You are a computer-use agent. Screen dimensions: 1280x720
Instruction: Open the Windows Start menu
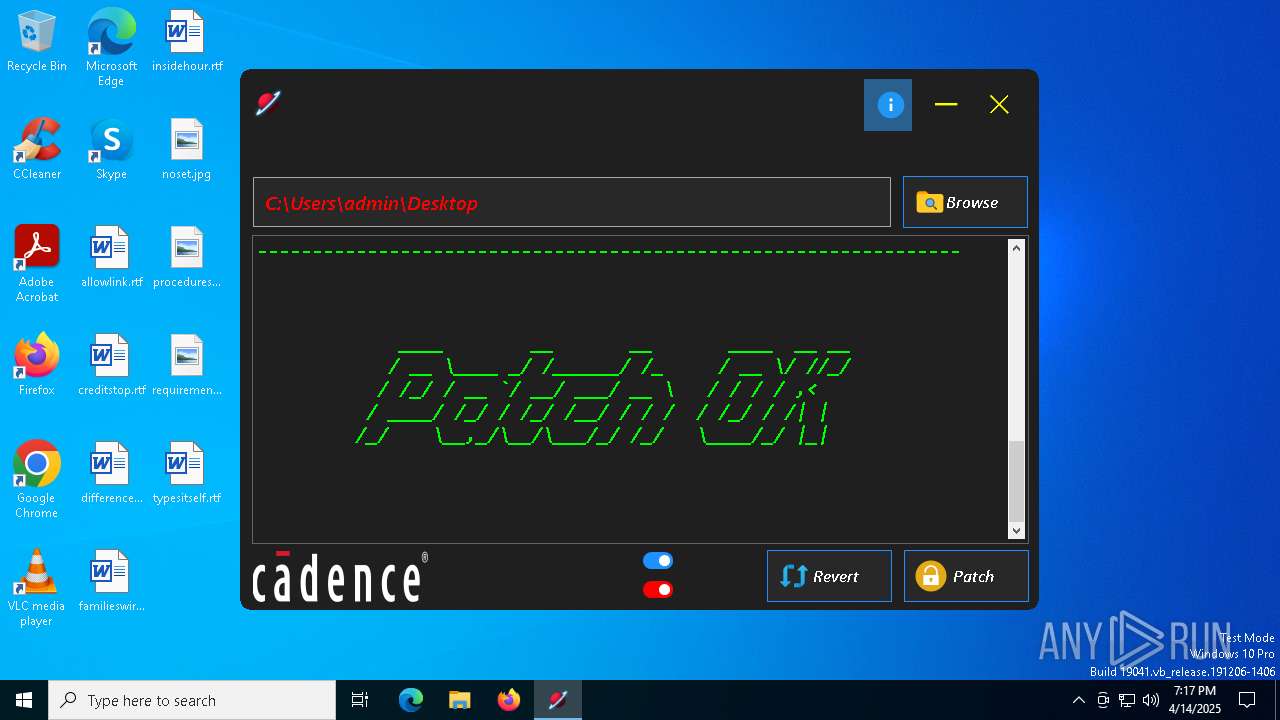click(x=24, y=700)
